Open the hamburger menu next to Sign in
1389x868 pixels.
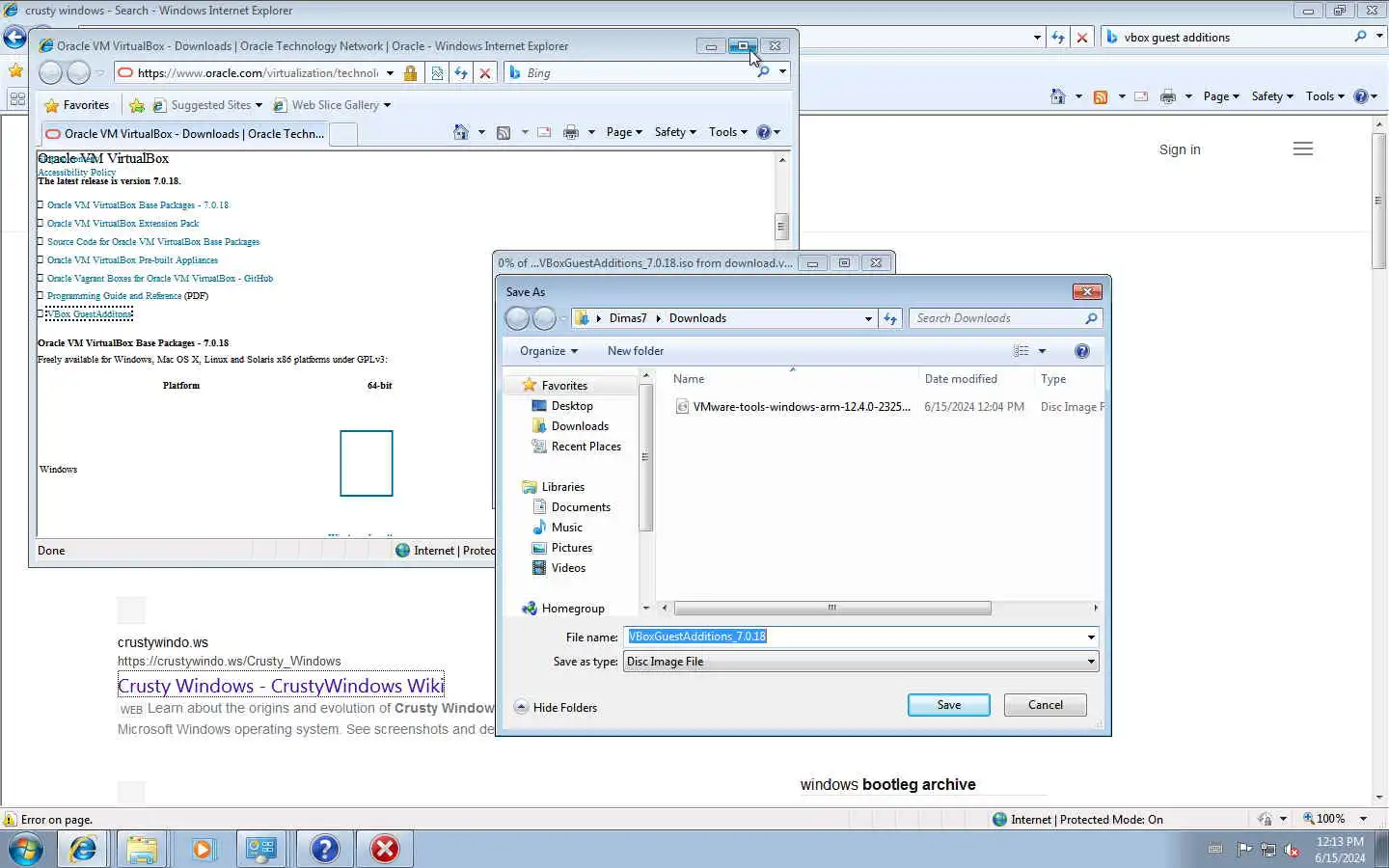tap(1303, 149)
